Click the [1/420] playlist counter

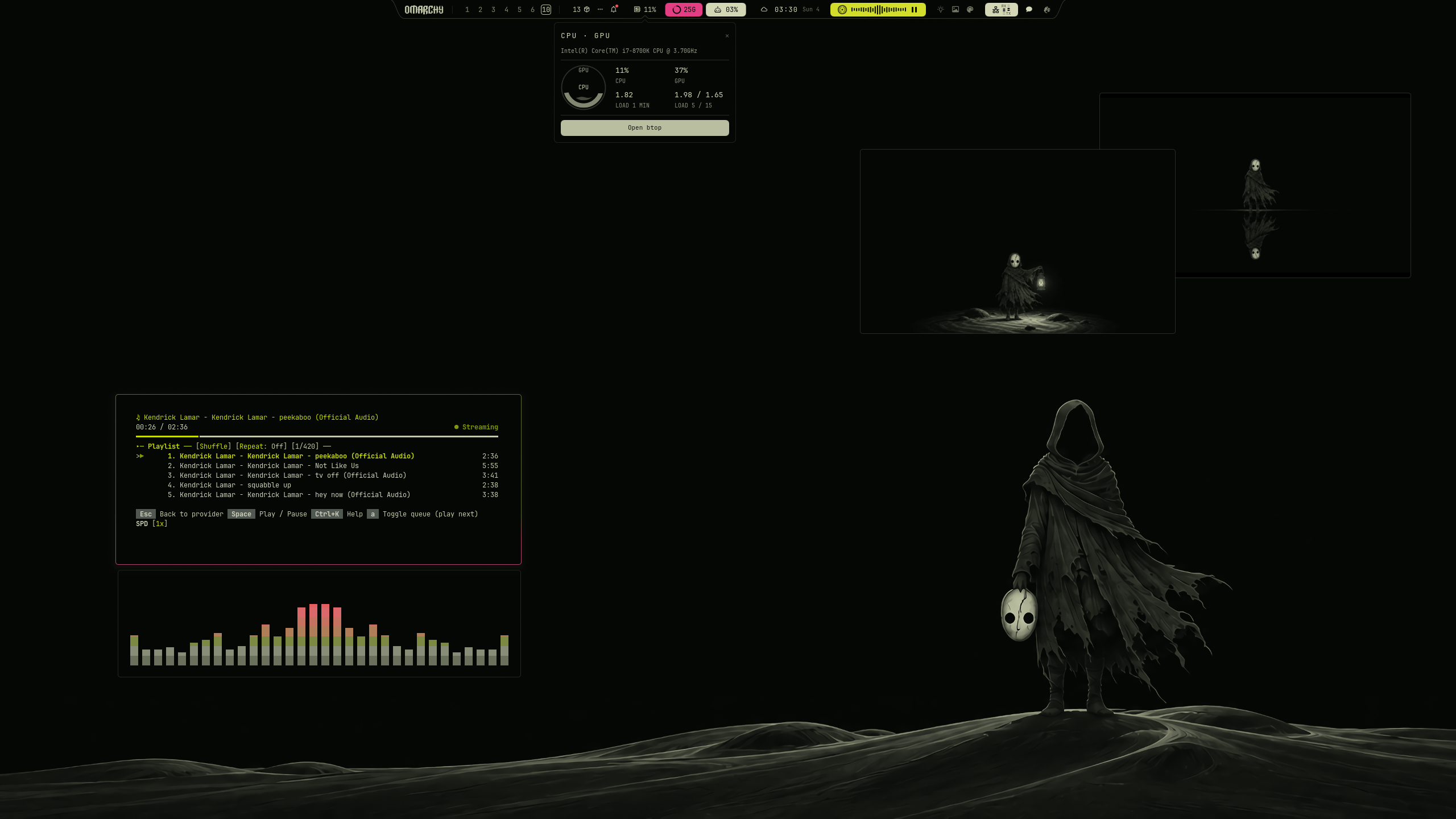[x=305, y=446]
